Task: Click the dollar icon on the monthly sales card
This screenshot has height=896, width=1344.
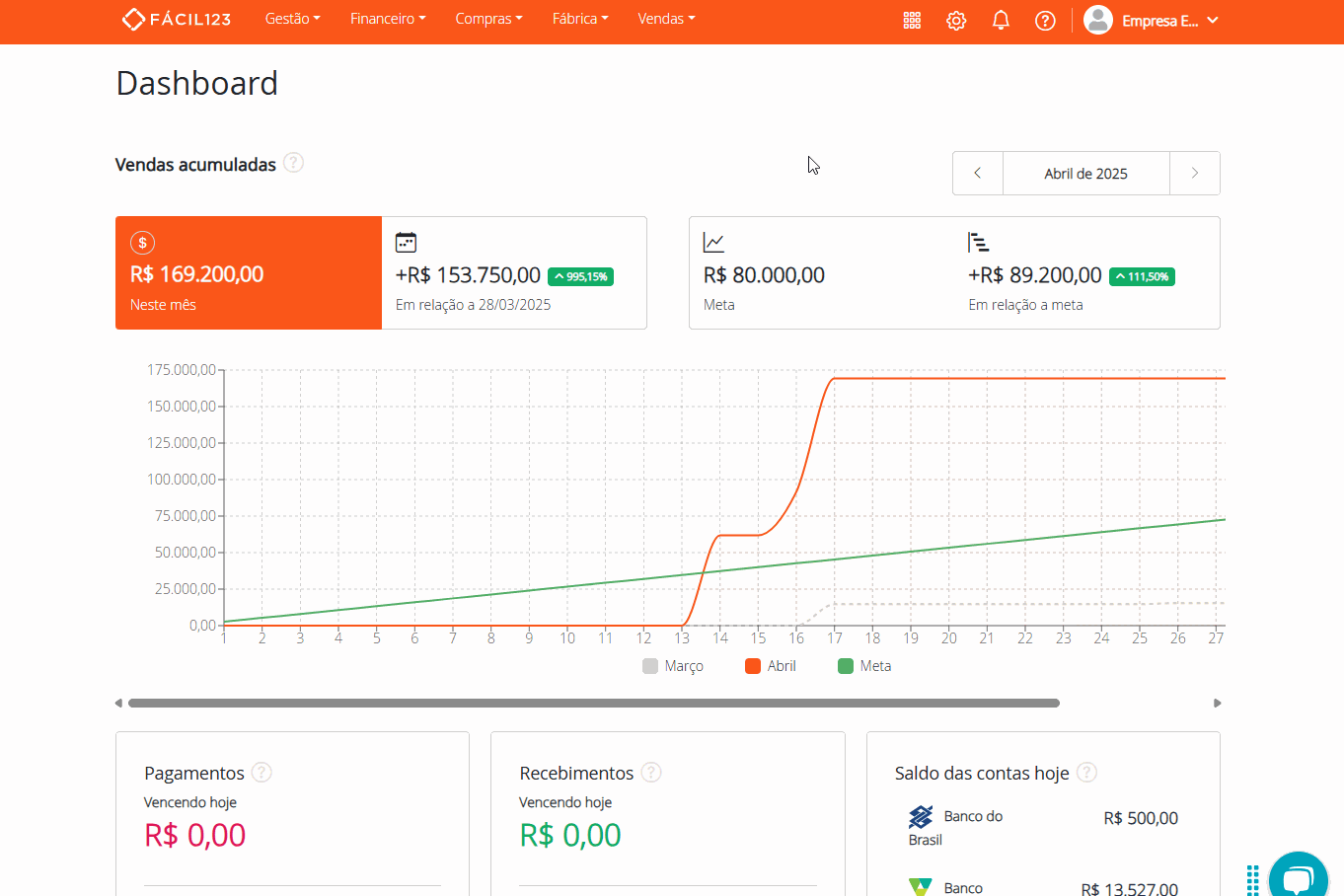Action: point(142,242)
